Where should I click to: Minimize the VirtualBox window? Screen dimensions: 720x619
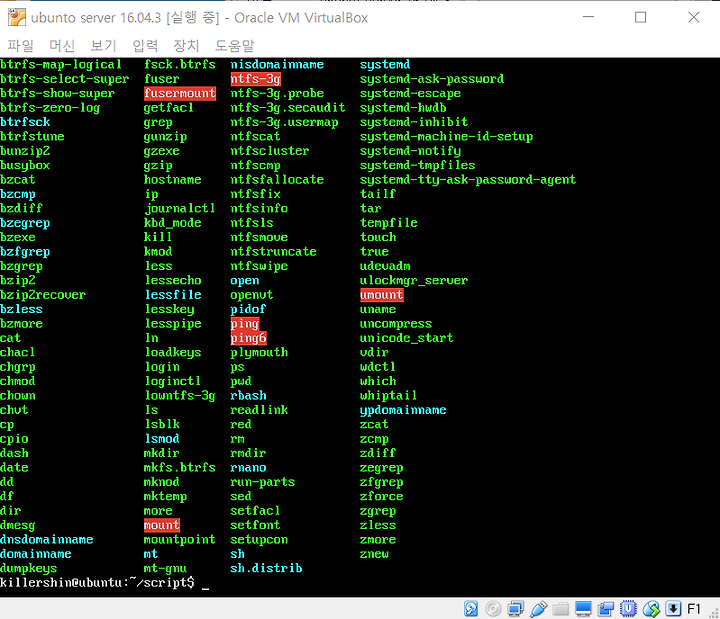[x=588, y=17]
